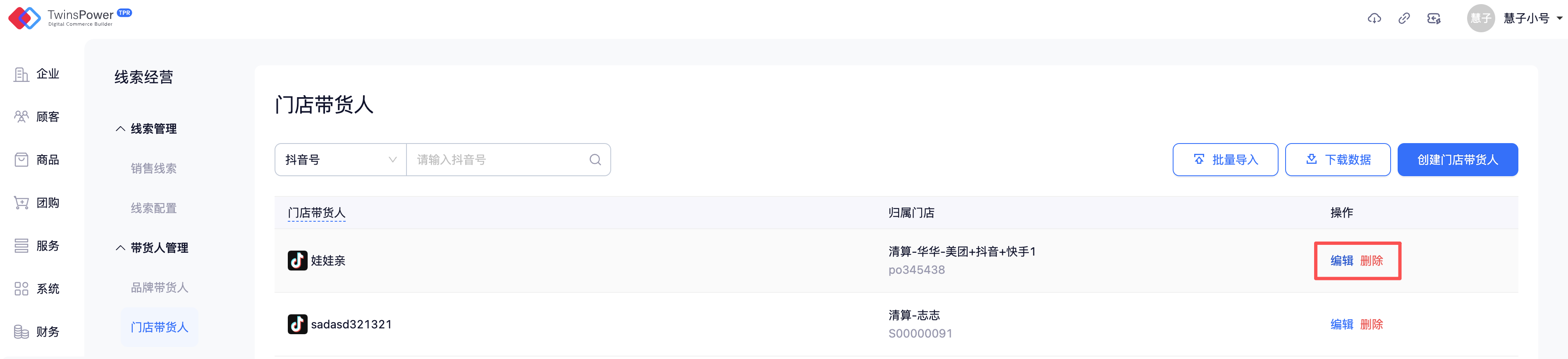The height and width of the screenshot is (359, 1568).
Task: Click 批量导入 to import in bulk
Action: (1225, 159)
